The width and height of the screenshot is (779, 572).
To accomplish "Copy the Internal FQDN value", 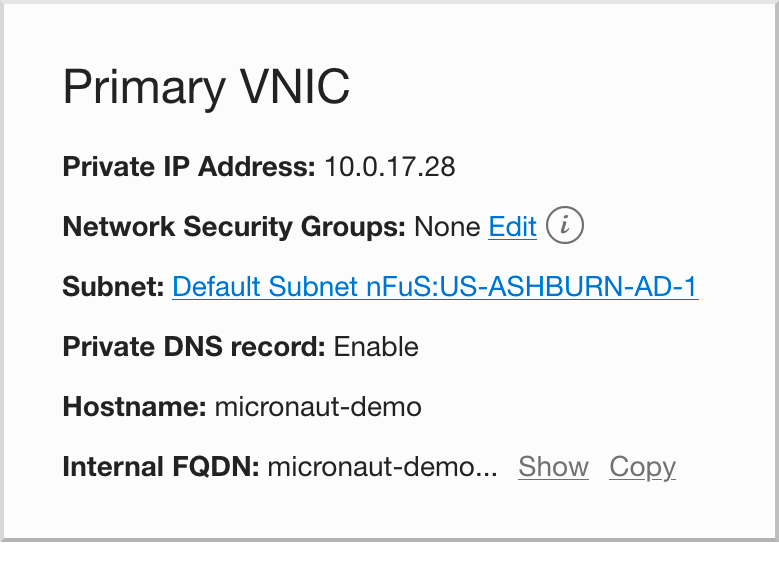I will click(642, 467).
